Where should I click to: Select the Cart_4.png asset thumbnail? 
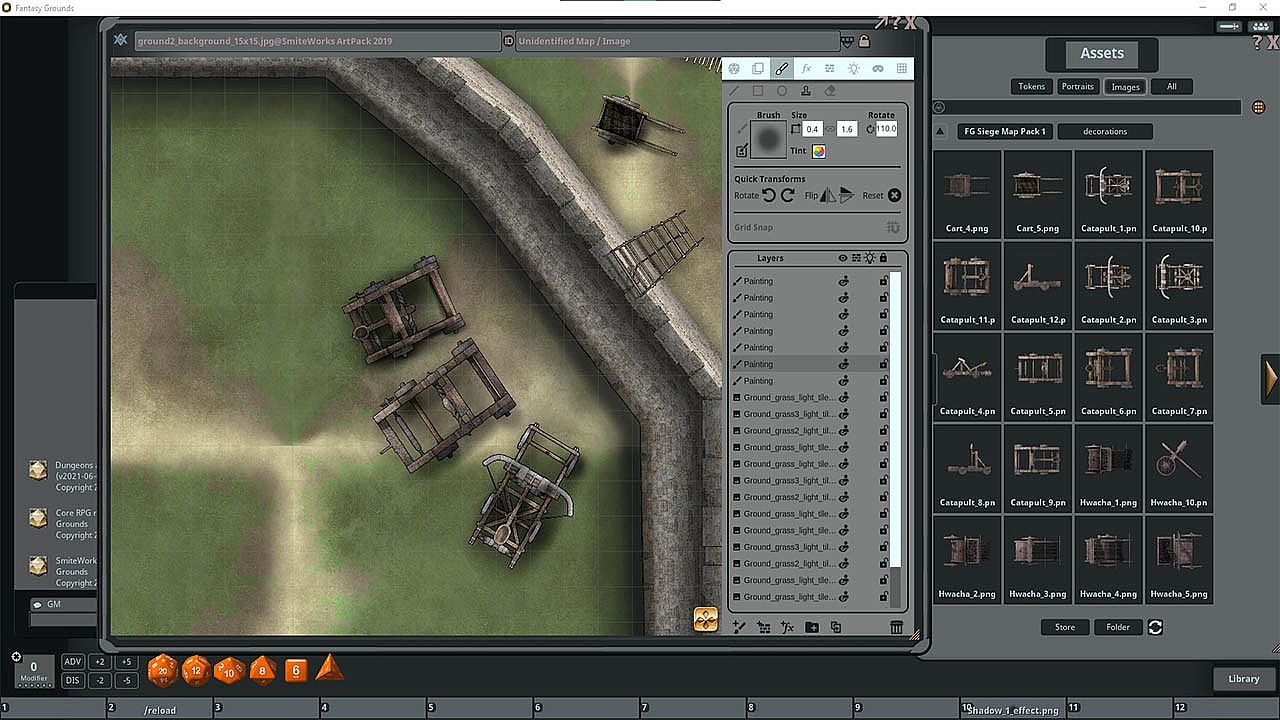[x=967, y=194]
